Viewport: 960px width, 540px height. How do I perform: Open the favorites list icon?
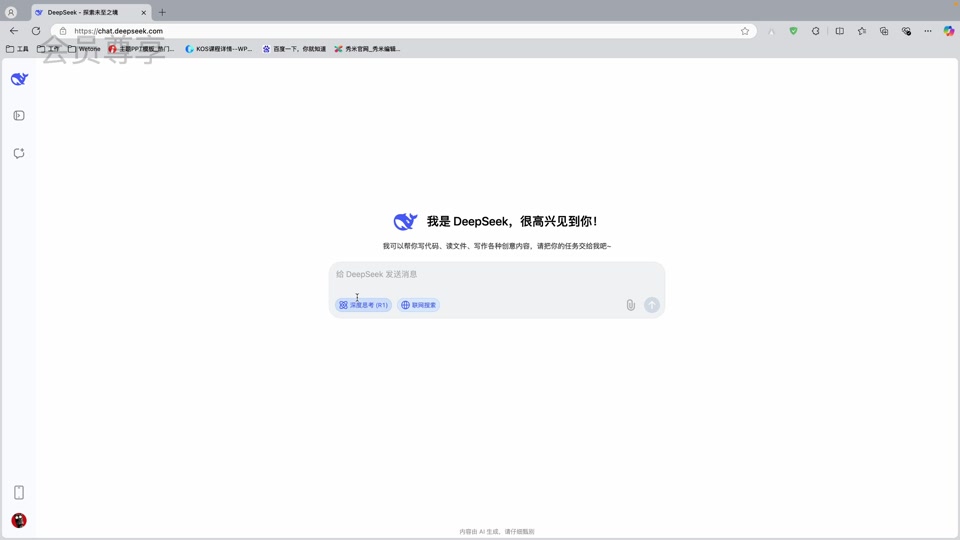tap(862, 31)
